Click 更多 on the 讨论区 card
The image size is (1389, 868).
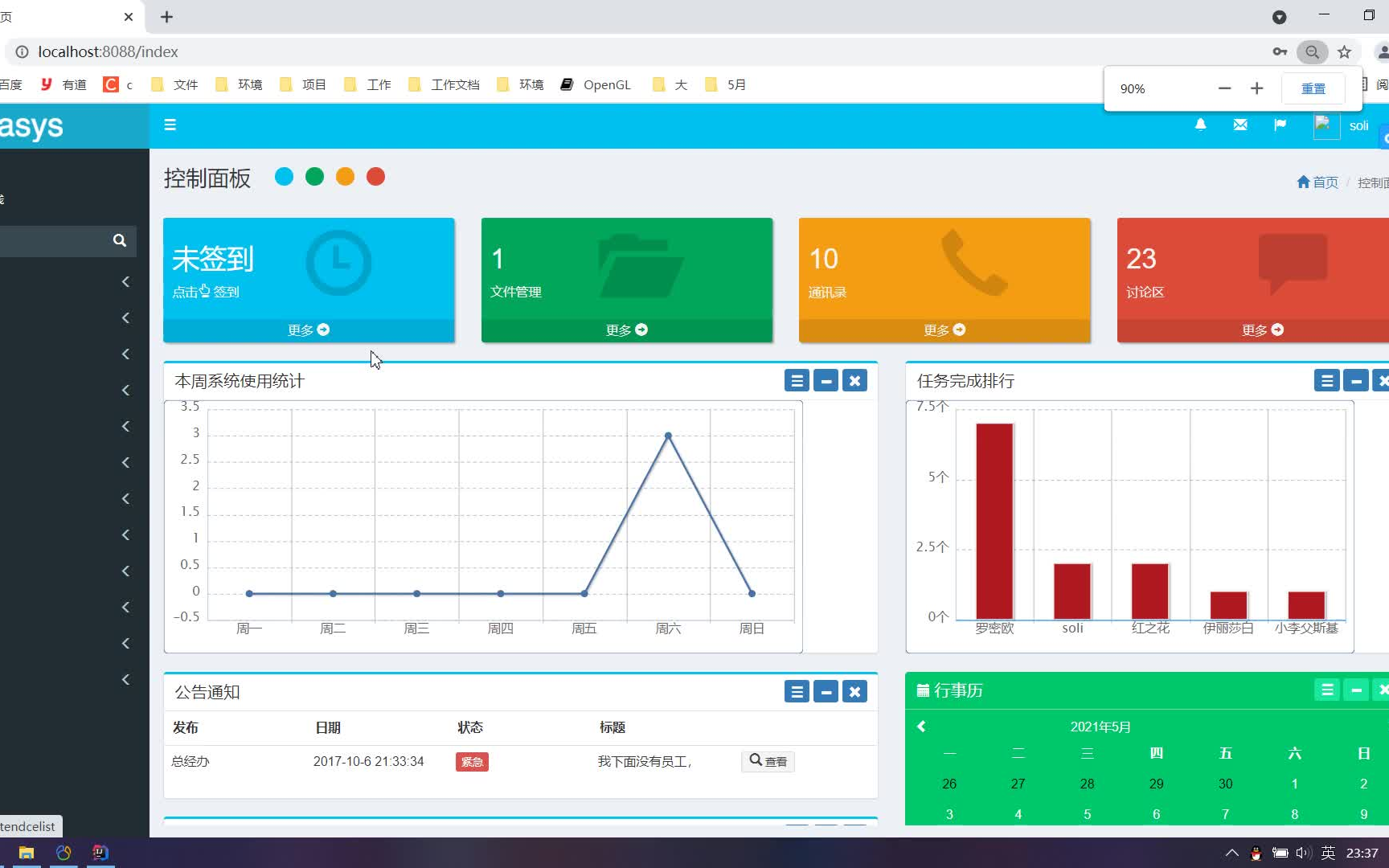[x=1263, y=330]
